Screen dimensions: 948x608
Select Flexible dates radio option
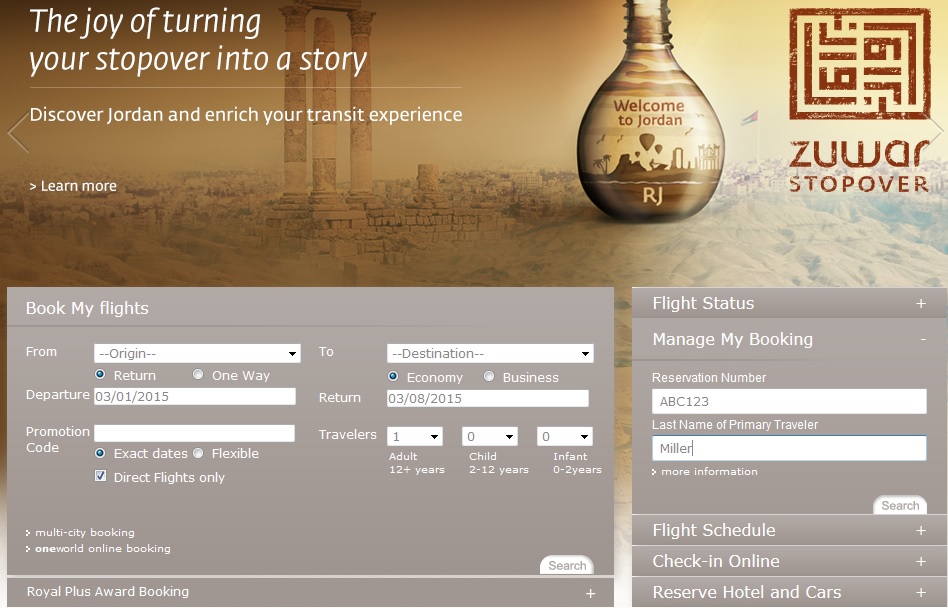(198, 453)
